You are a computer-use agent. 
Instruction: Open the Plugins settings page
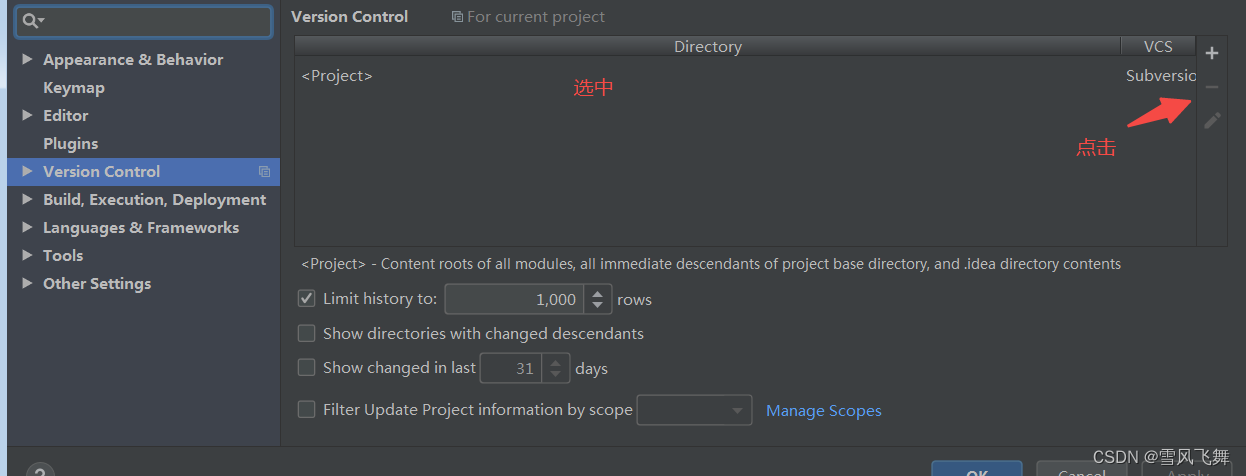70,144
